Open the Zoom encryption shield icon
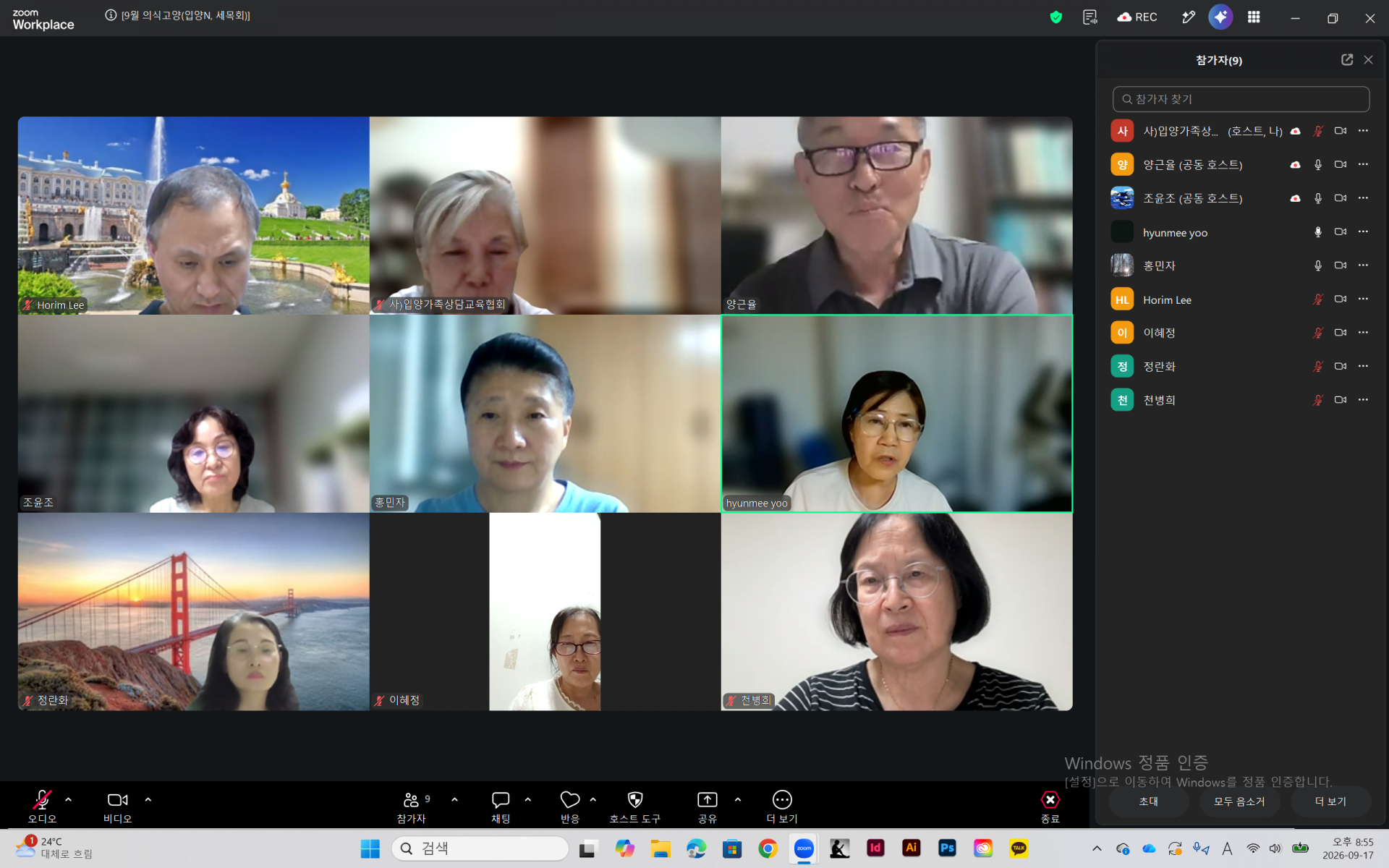1389x868 pixels. (x=1055, y=17)
